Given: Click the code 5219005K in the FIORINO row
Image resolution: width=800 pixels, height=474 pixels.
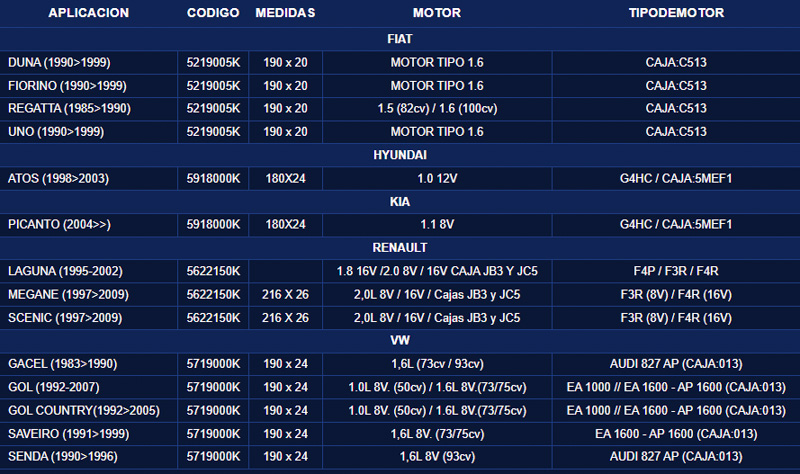Looking at the screenshot, I should (x=212, y=85).
